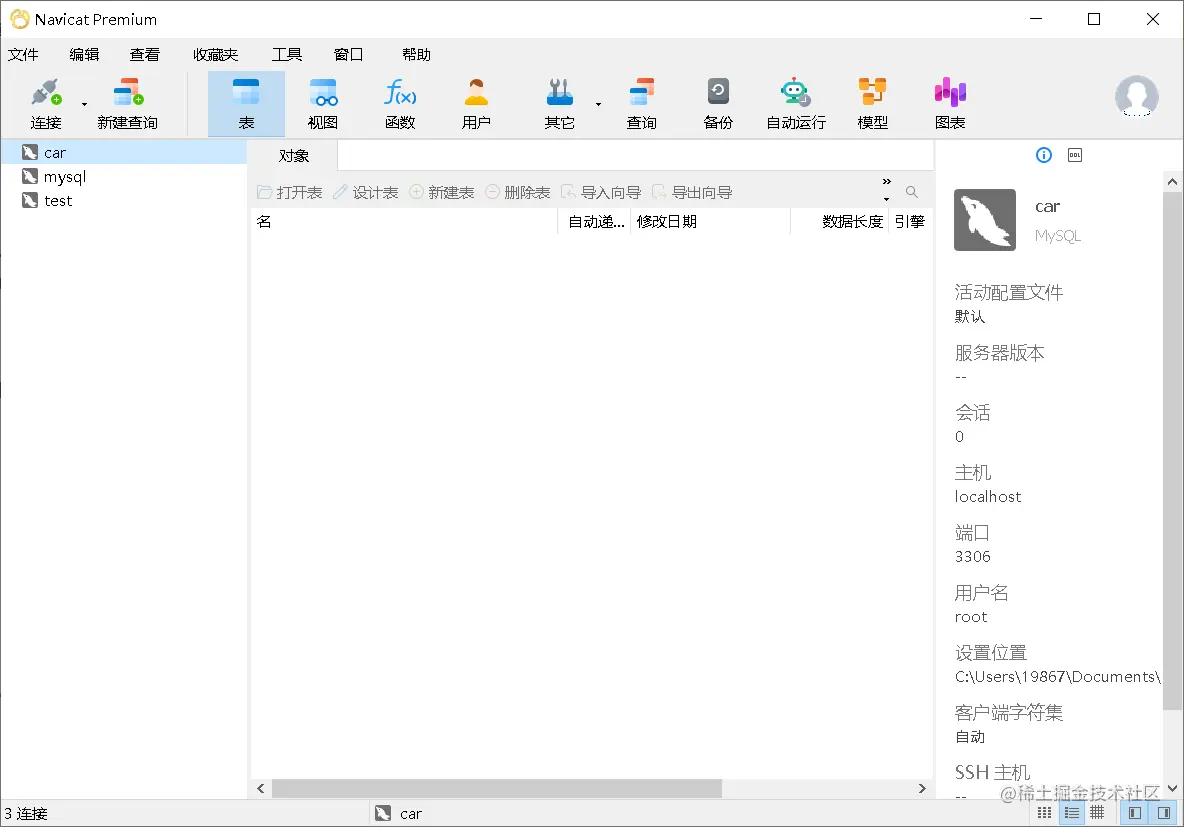1184x827 pixels.
Task: Click the car MySQL dolphin thumbnail
Action: coord(985,220)
